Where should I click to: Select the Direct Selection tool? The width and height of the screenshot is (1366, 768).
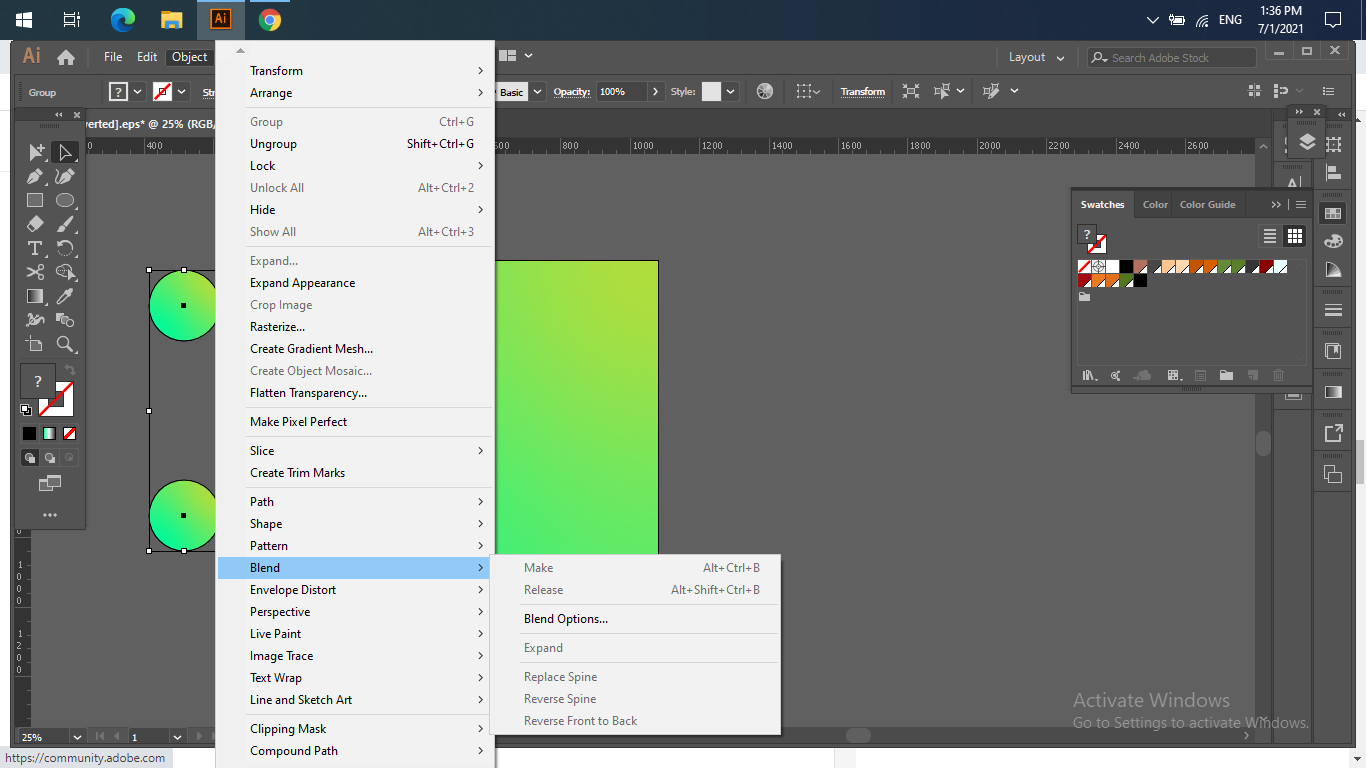tap(64, 152)
